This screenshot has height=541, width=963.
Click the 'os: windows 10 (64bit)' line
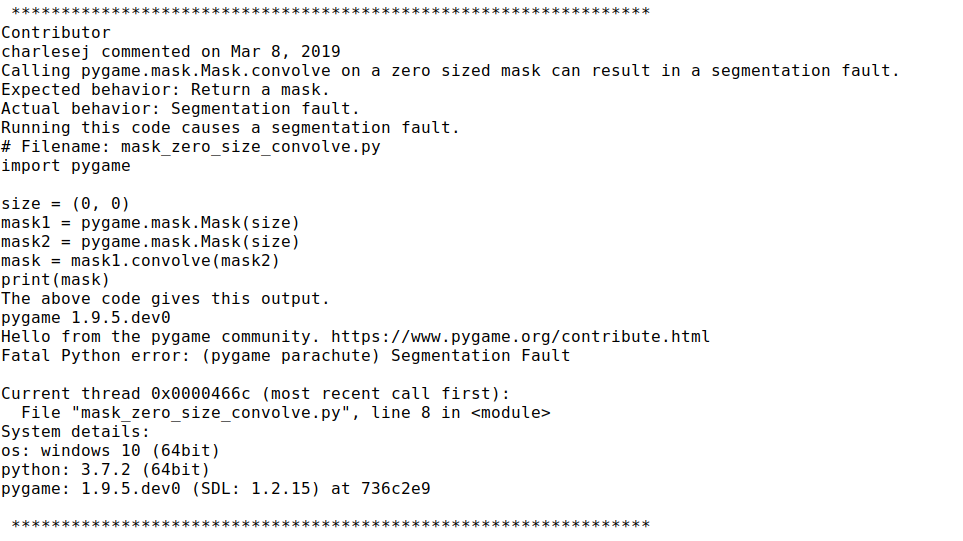(110, 451)
